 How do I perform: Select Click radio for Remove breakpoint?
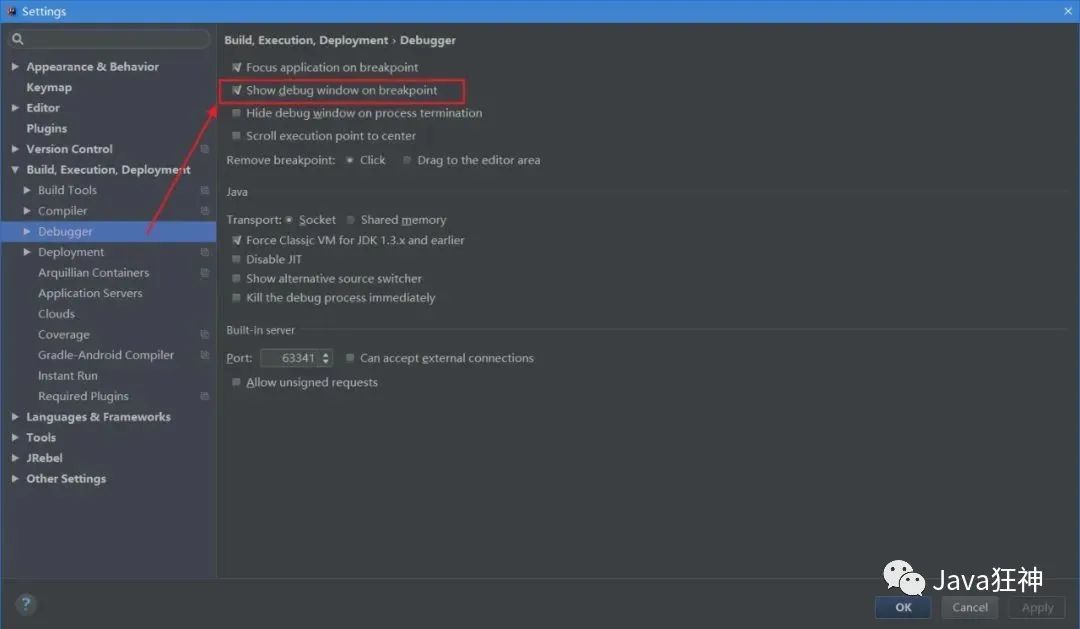tap(350, 160)
